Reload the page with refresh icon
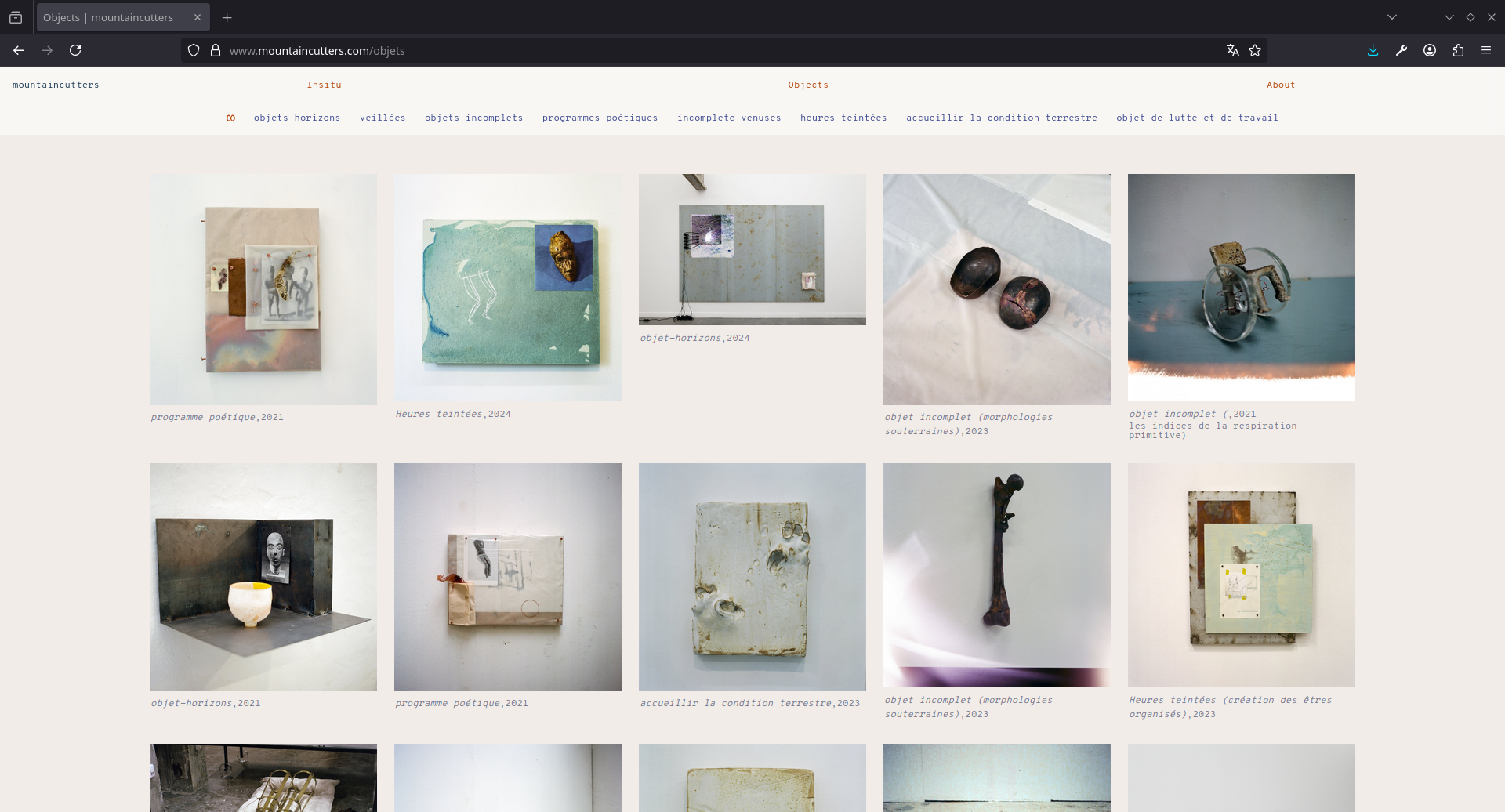The height and width of the screenshot is (812, 1505). (75, 50)
